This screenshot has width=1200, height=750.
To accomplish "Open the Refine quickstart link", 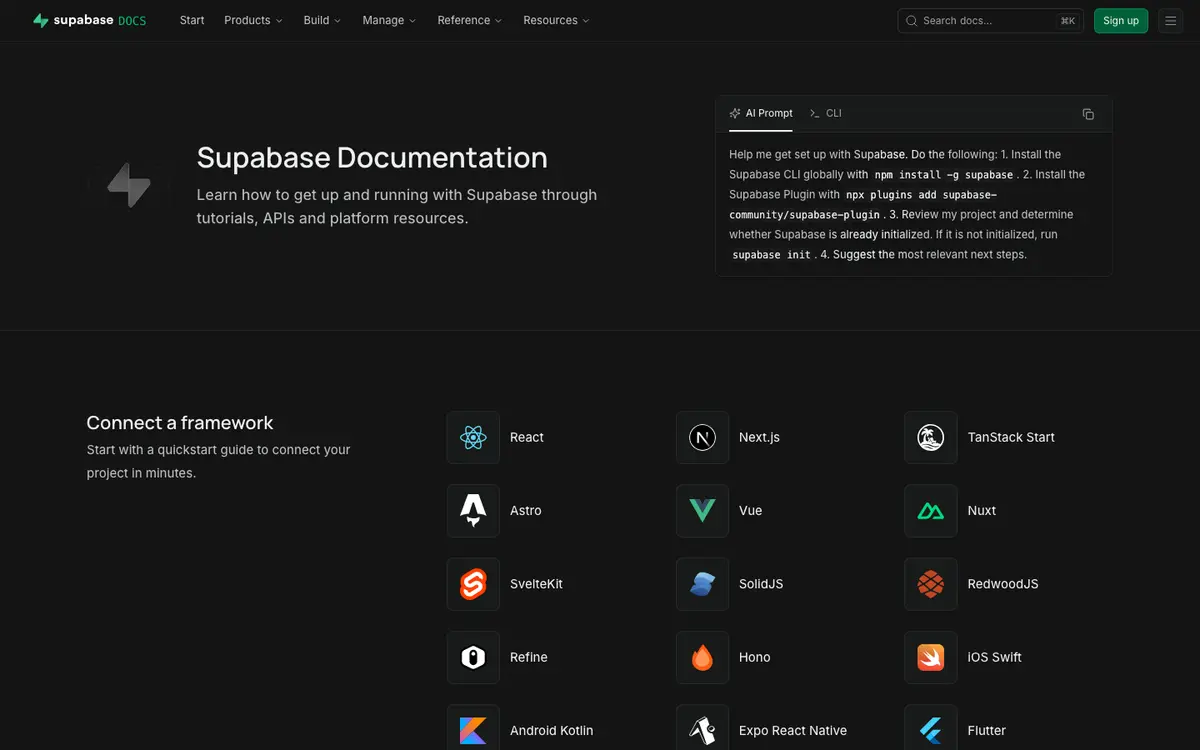I will 529,657.
